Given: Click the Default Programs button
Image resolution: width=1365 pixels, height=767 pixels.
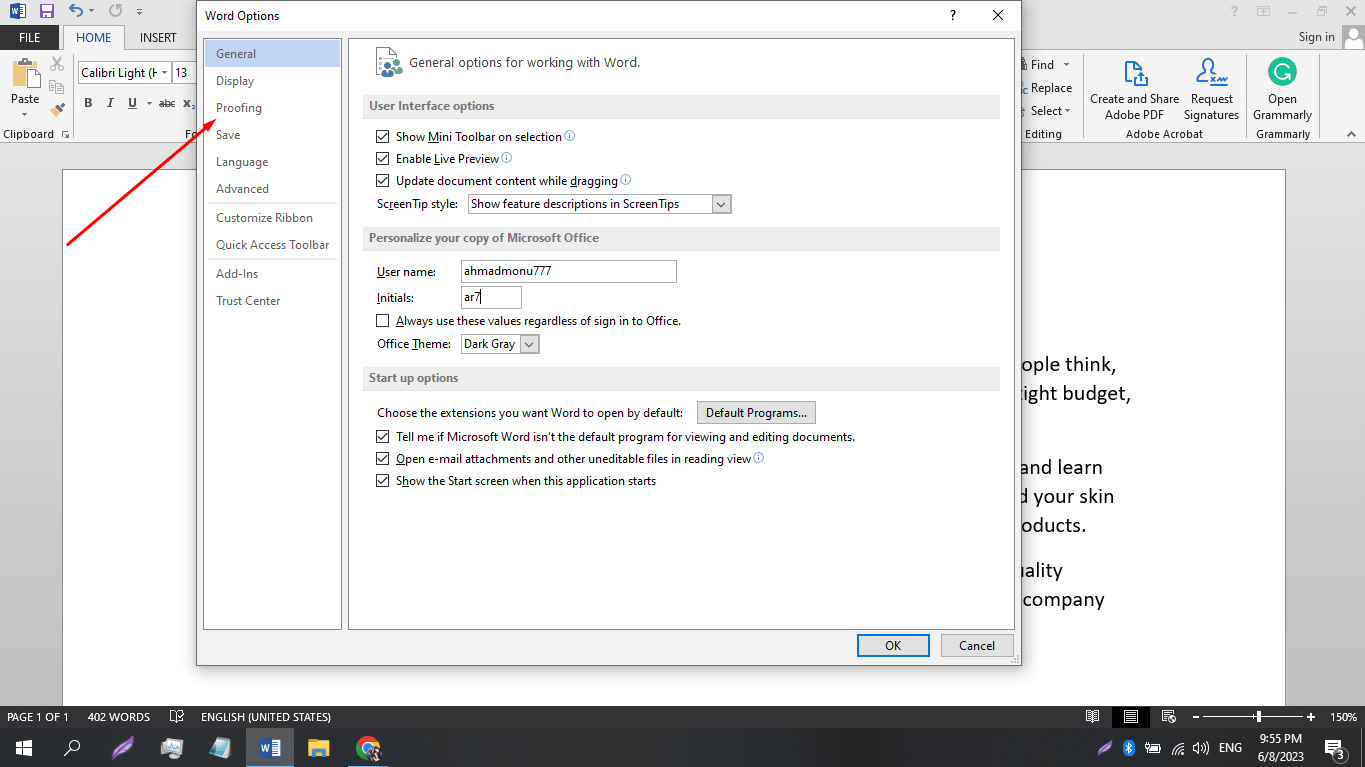Looking at the screenshot, I should click(756, 413).
